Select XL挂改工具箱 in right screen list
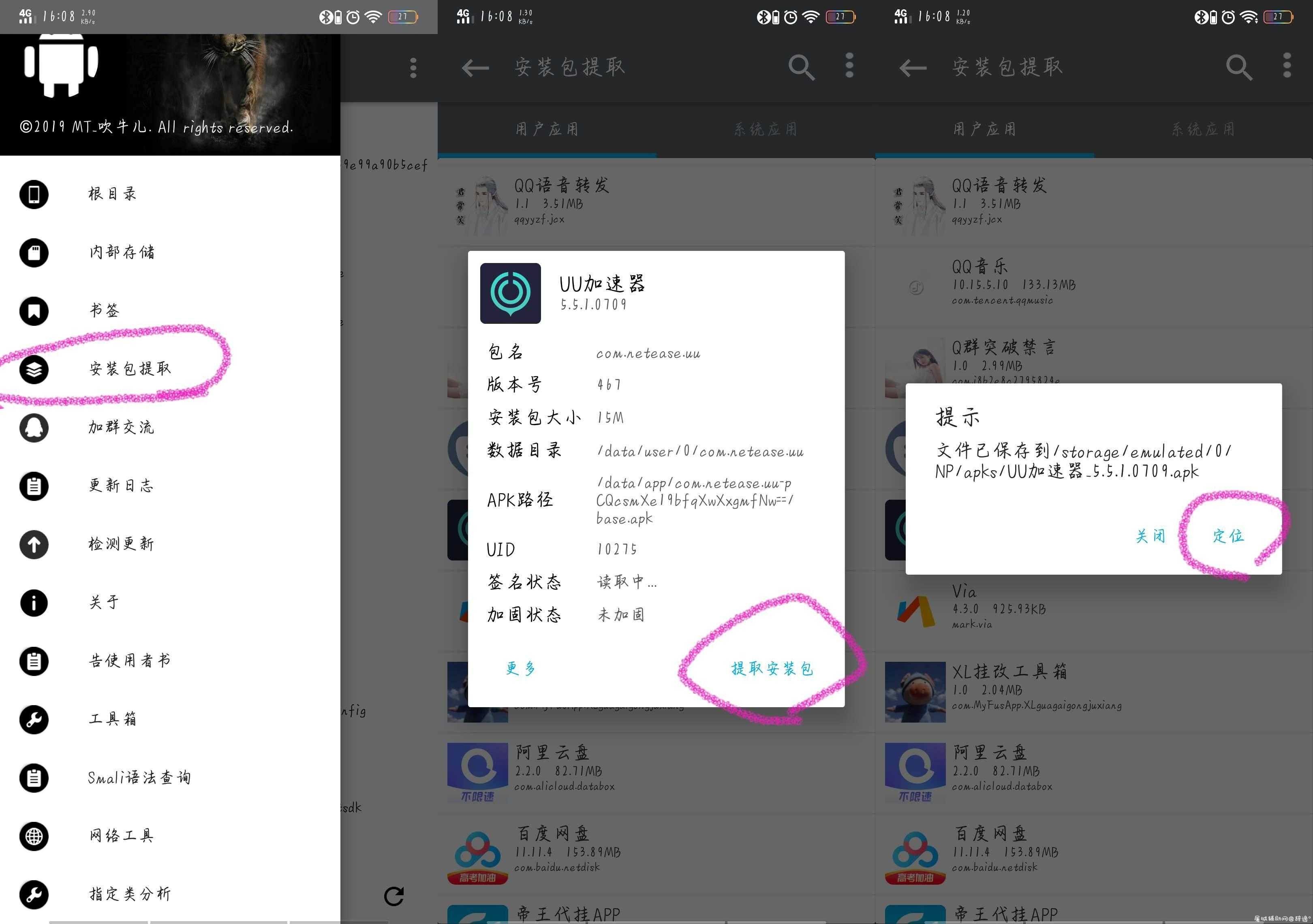1313x924 pixels. [1093, 691]
